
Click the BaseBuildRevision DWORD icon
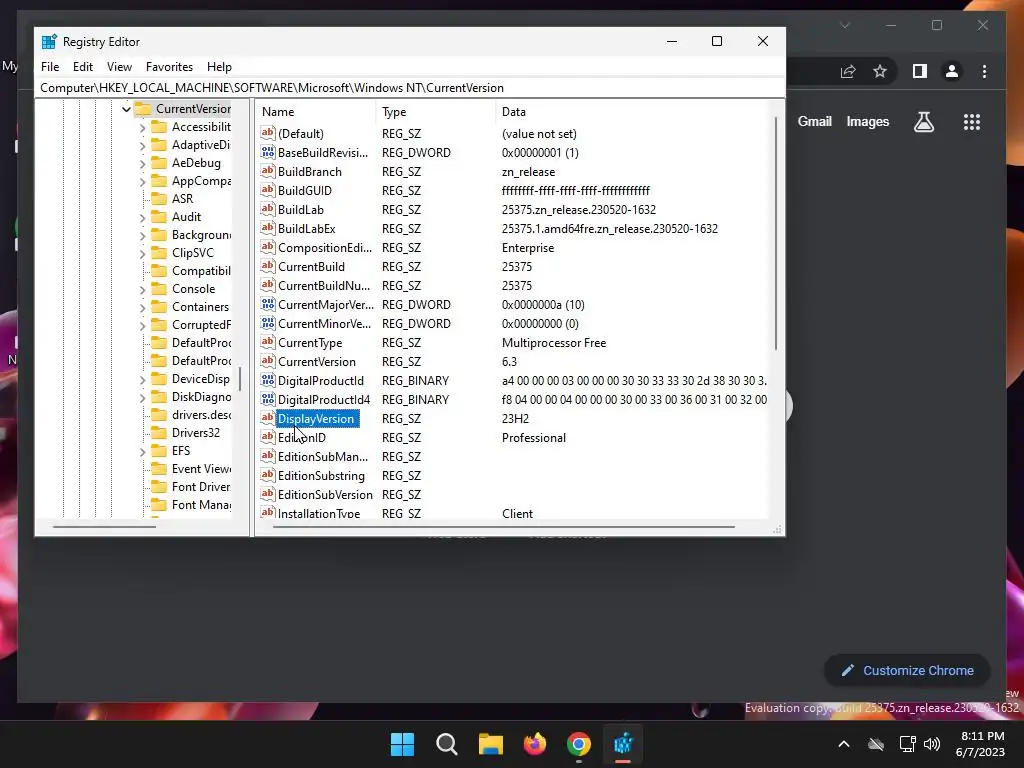click(268, 152)
